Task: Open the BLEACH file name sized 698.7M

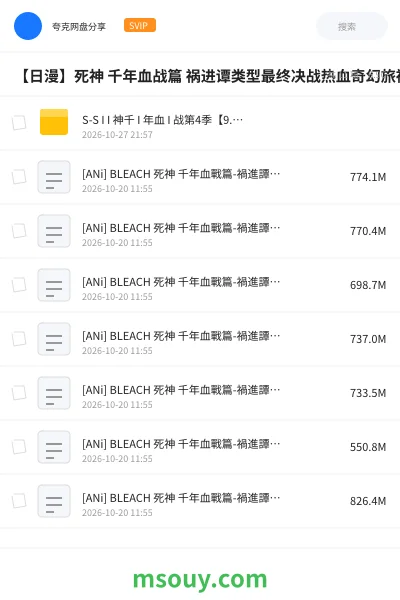Action: 181,282
